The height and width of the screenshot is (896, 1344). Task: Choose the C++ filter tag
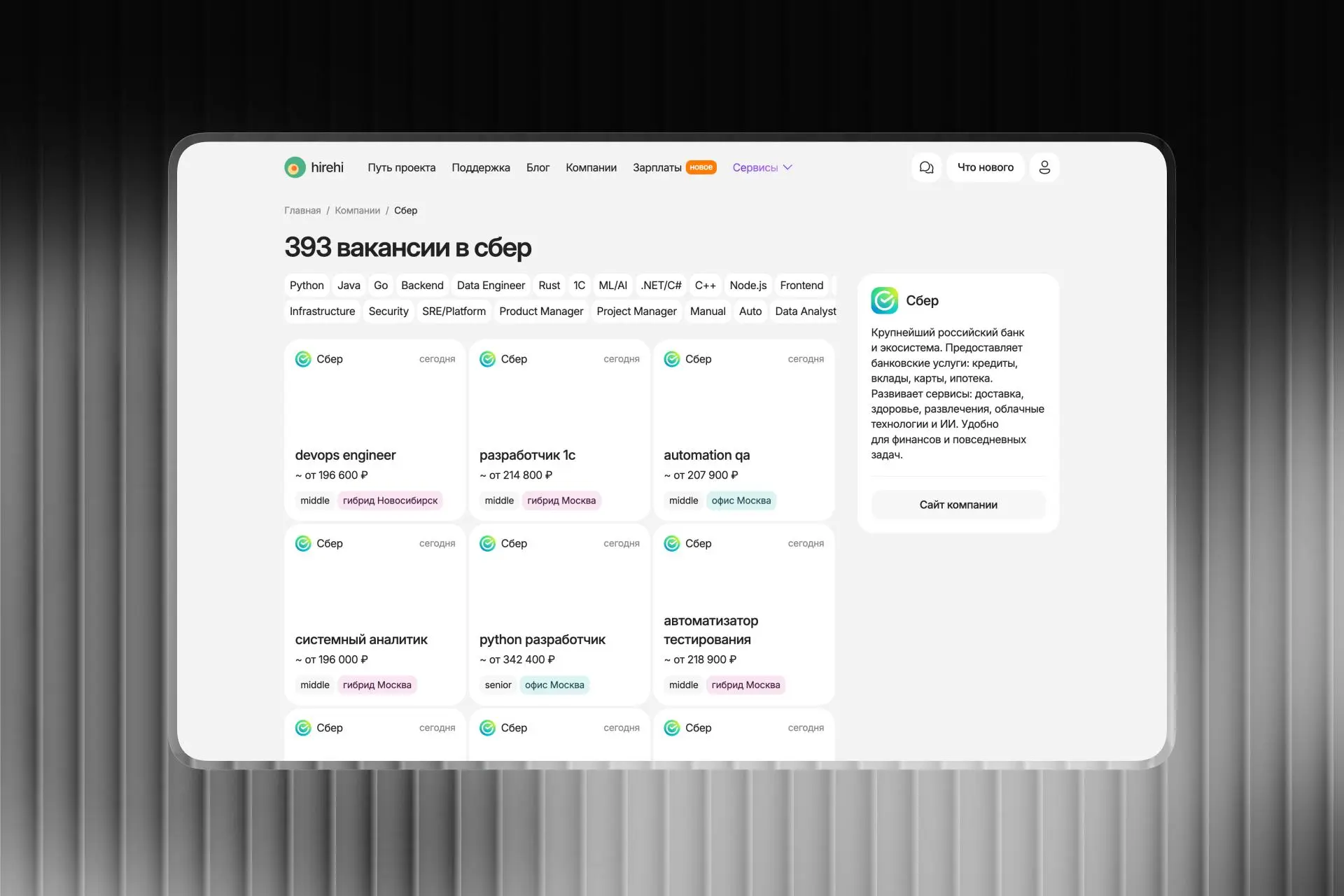tap(705, 286)
